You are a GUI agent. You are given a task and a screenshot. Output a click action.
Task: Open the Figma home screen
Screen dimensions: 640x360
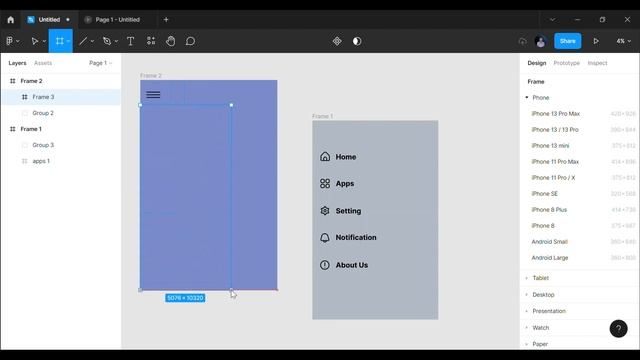11,20
